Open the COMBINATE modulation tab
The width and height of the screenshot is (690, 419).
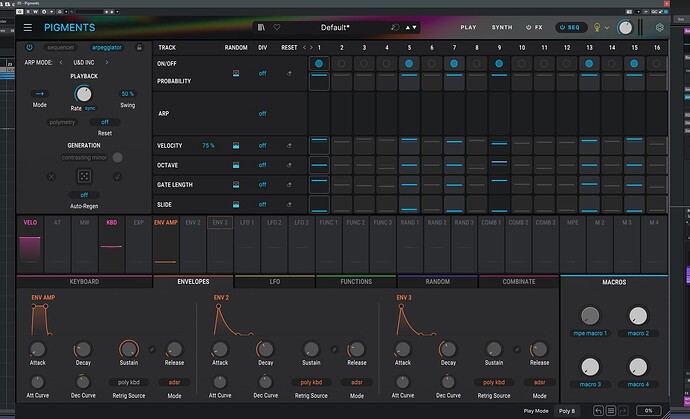click(x=519, y=282)
